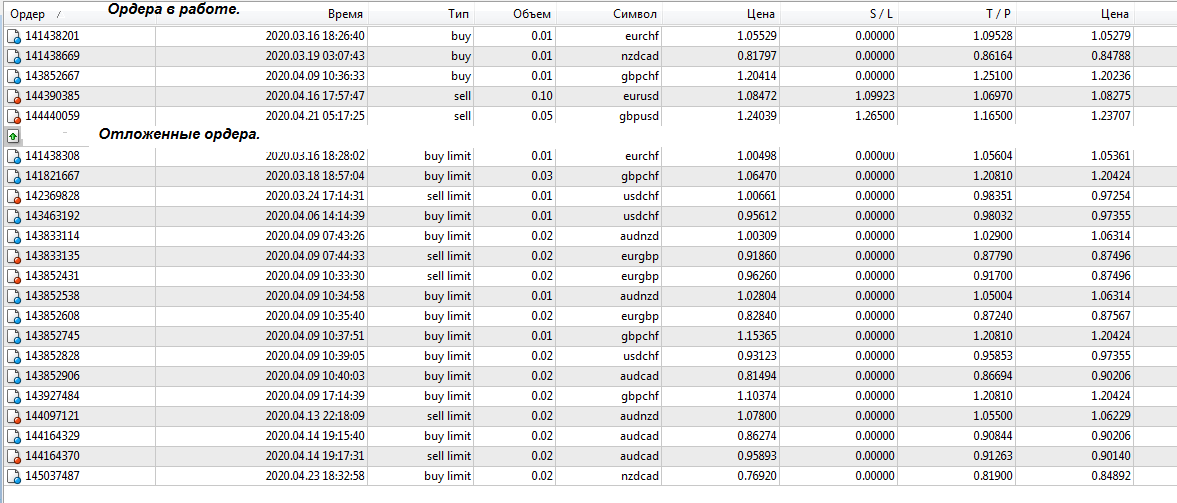Click the green arrow collapse icon
The width and height of the screenshot is (1177, 503).
pyautogui.click(x=14, y=137)
